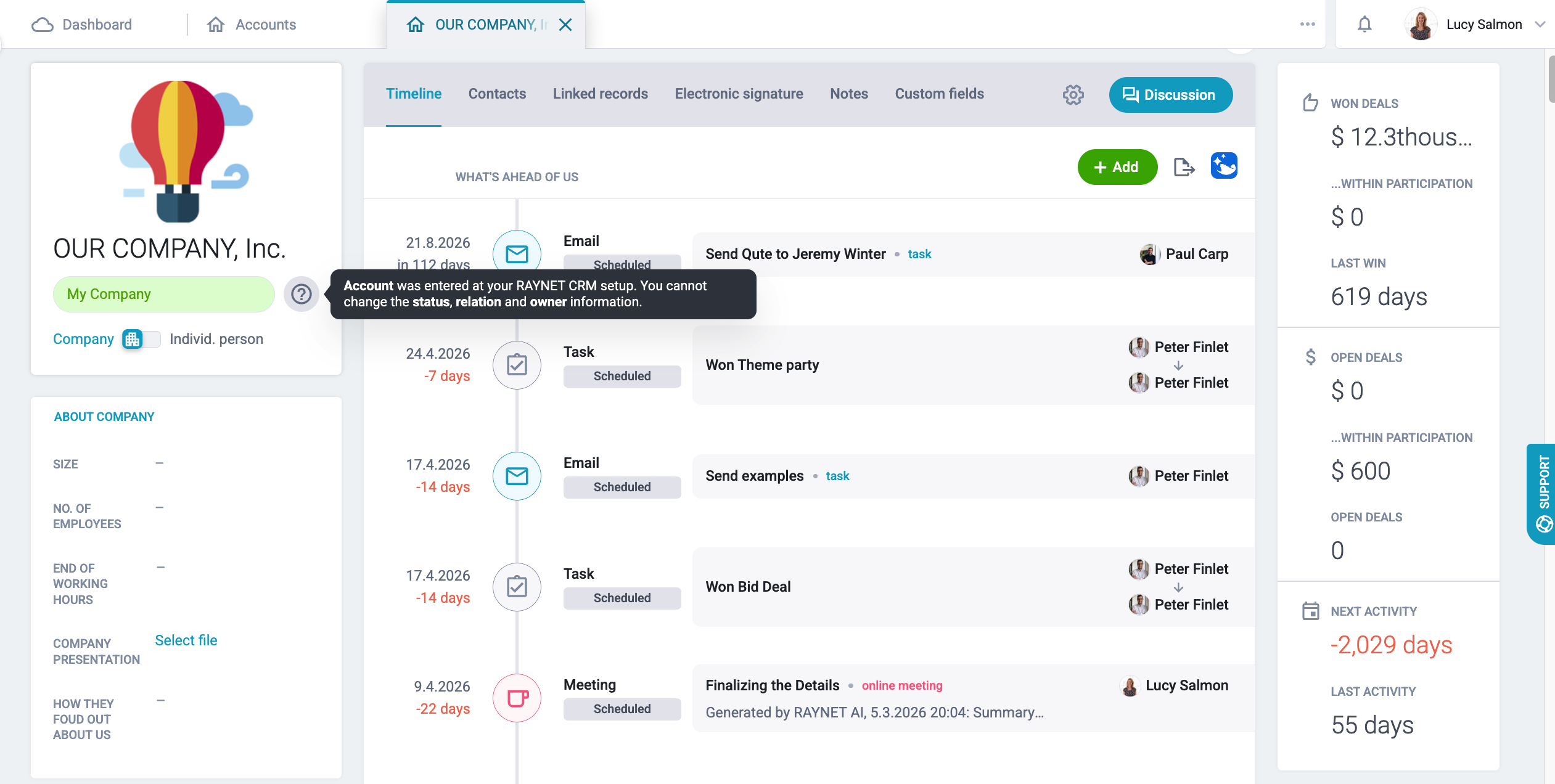Image resolution: width=1555 pixels, height=784 pixels.
Task: Click the task icon for Won Bid Deal
Action: point(517,587)
